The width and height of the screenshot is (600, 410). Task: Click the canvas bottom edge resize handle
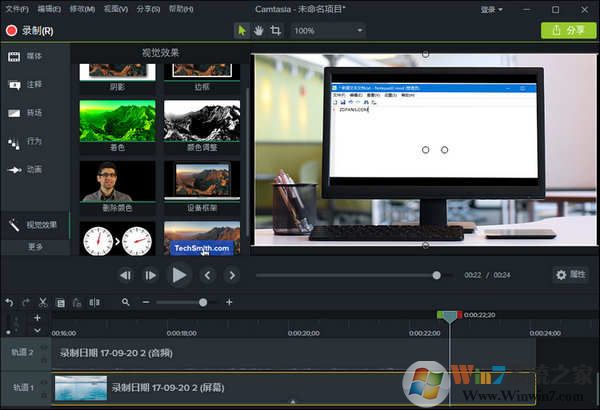(x=426, y=245)
